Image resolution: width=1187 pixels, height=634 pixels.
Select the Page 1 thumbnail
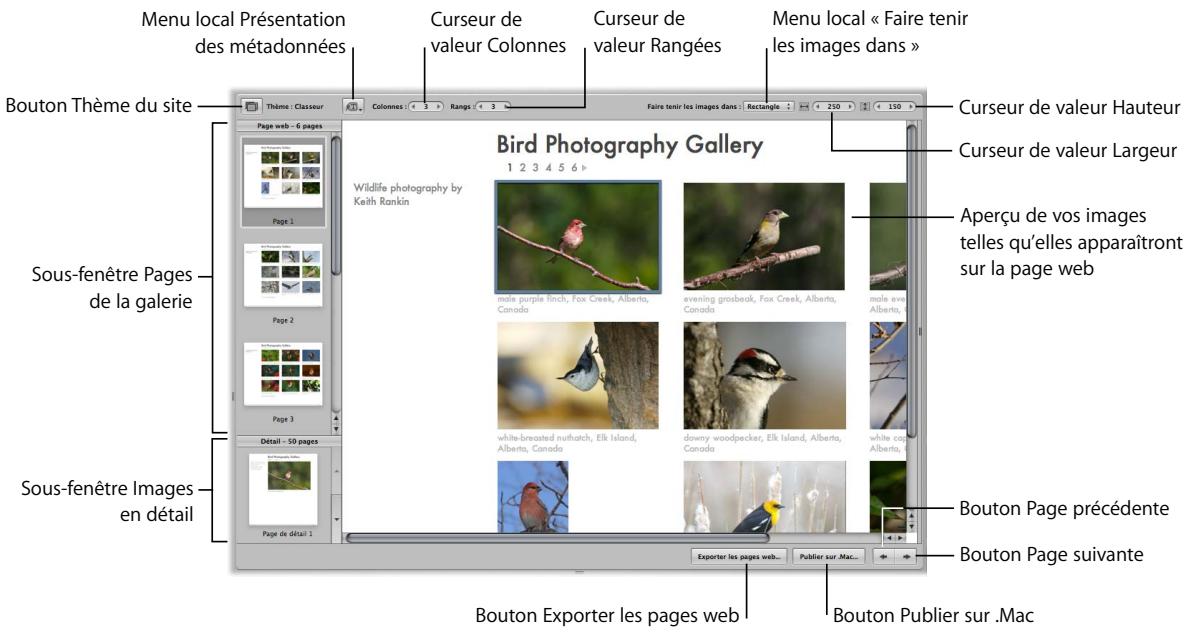pos(283,175)
